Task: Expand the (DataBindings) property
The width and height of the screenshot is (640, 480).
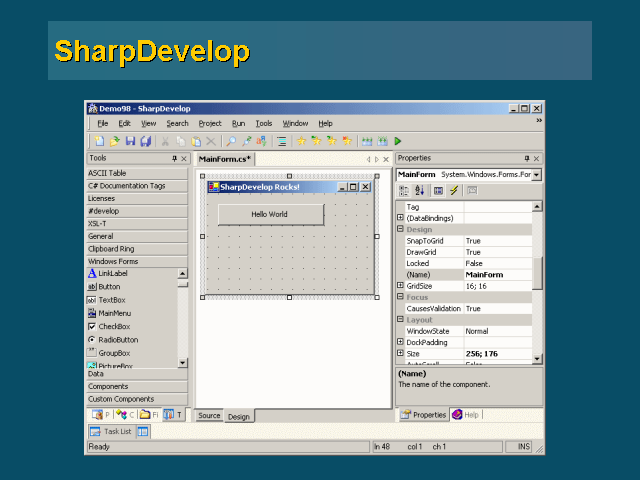Action: point(400,218)
